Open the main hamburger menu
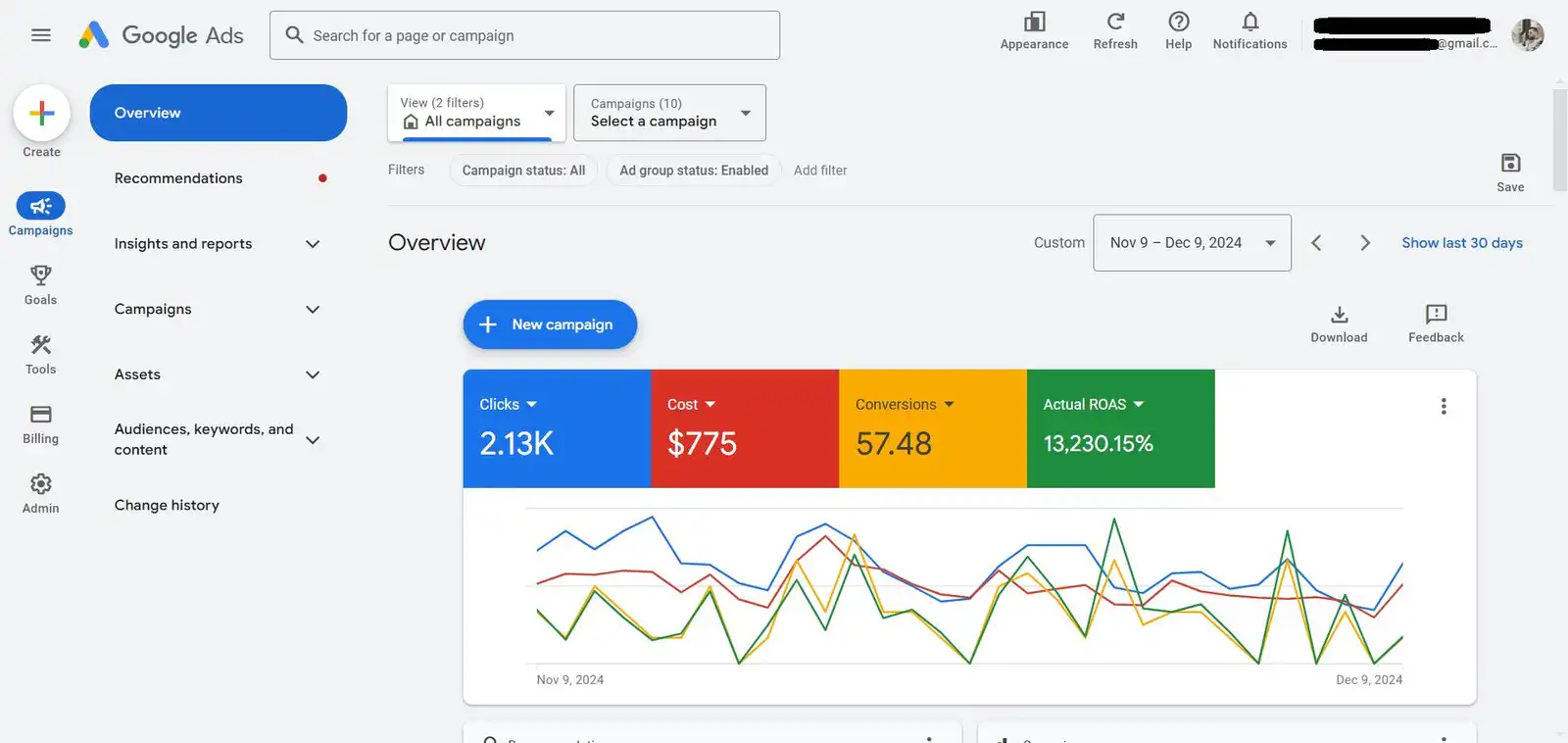1568x743 pixels. 40,35
